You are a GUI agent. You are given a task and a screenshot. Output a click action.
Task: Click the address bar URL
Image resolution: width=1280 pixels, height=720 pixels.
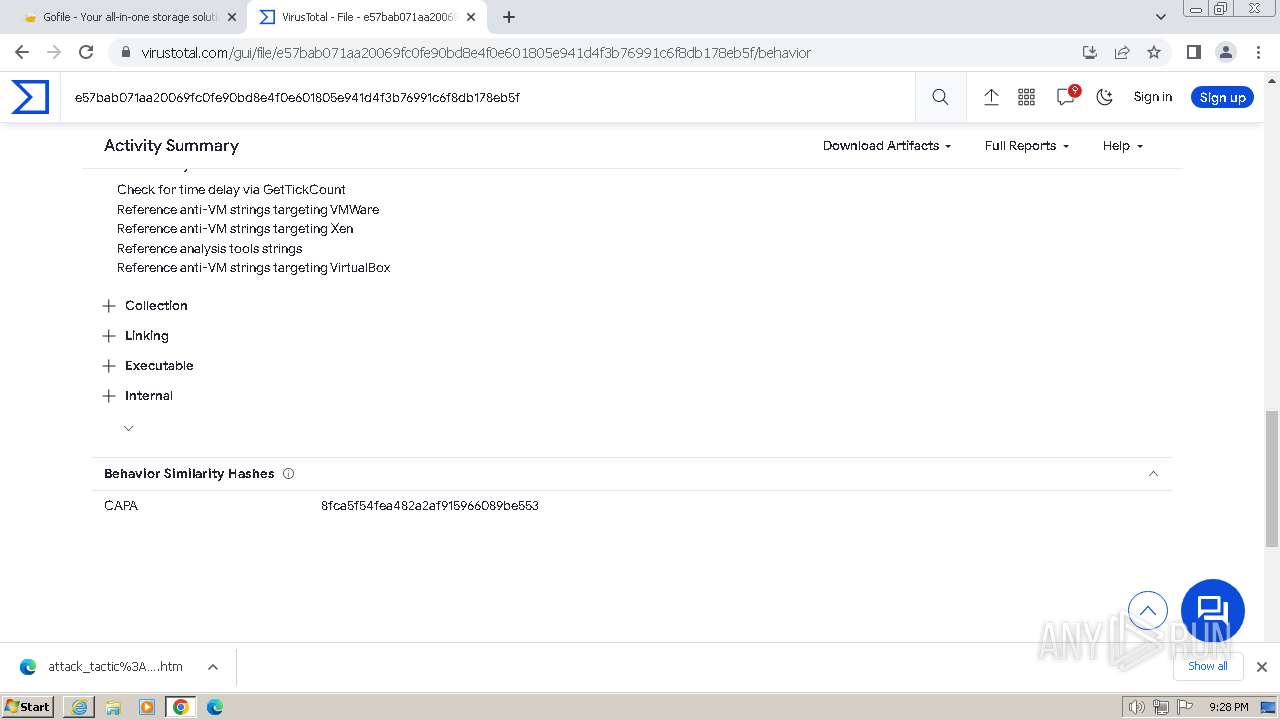[476, 53]
